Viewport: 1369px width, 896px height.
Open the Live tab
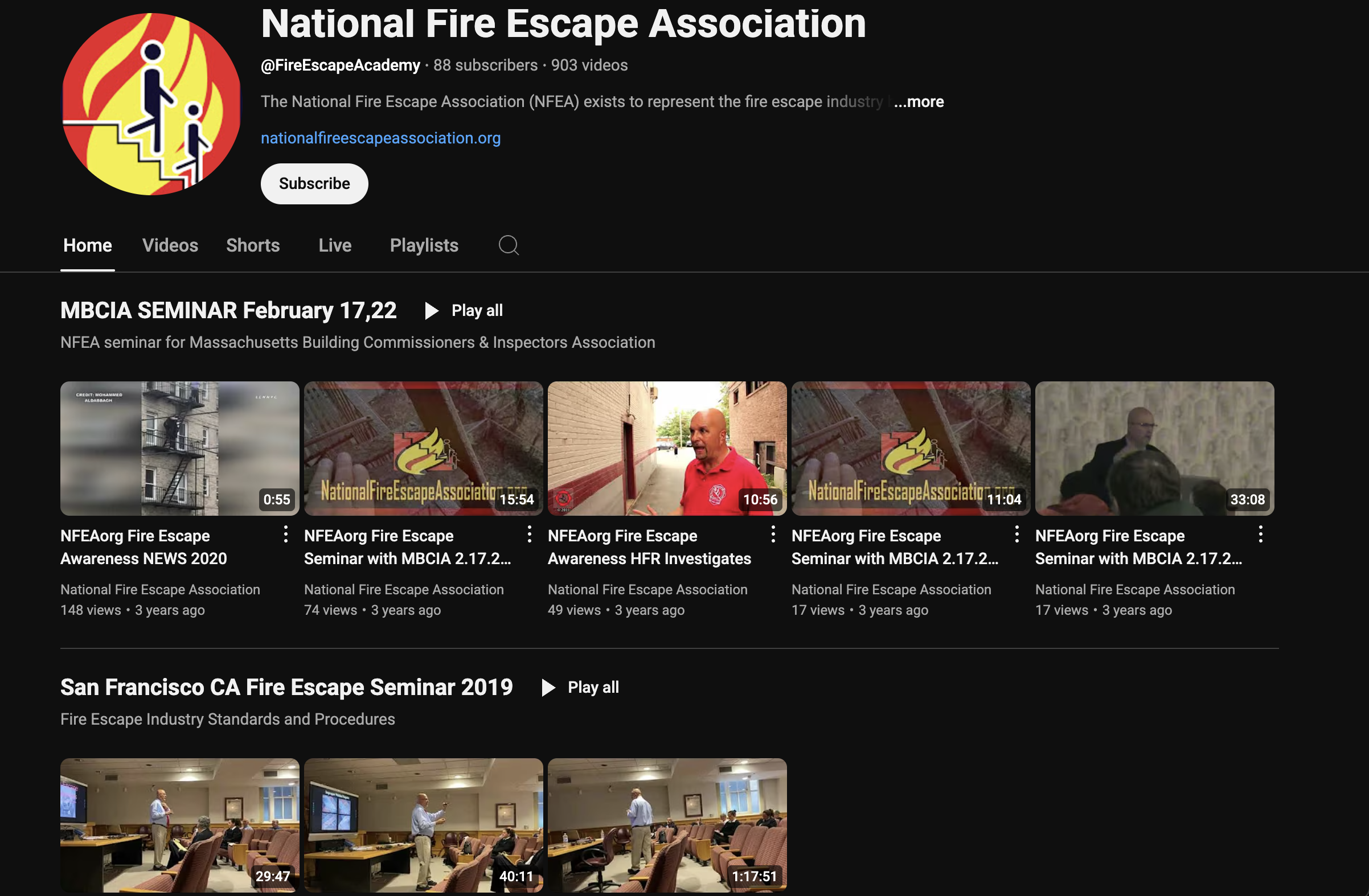pos(335,245)
